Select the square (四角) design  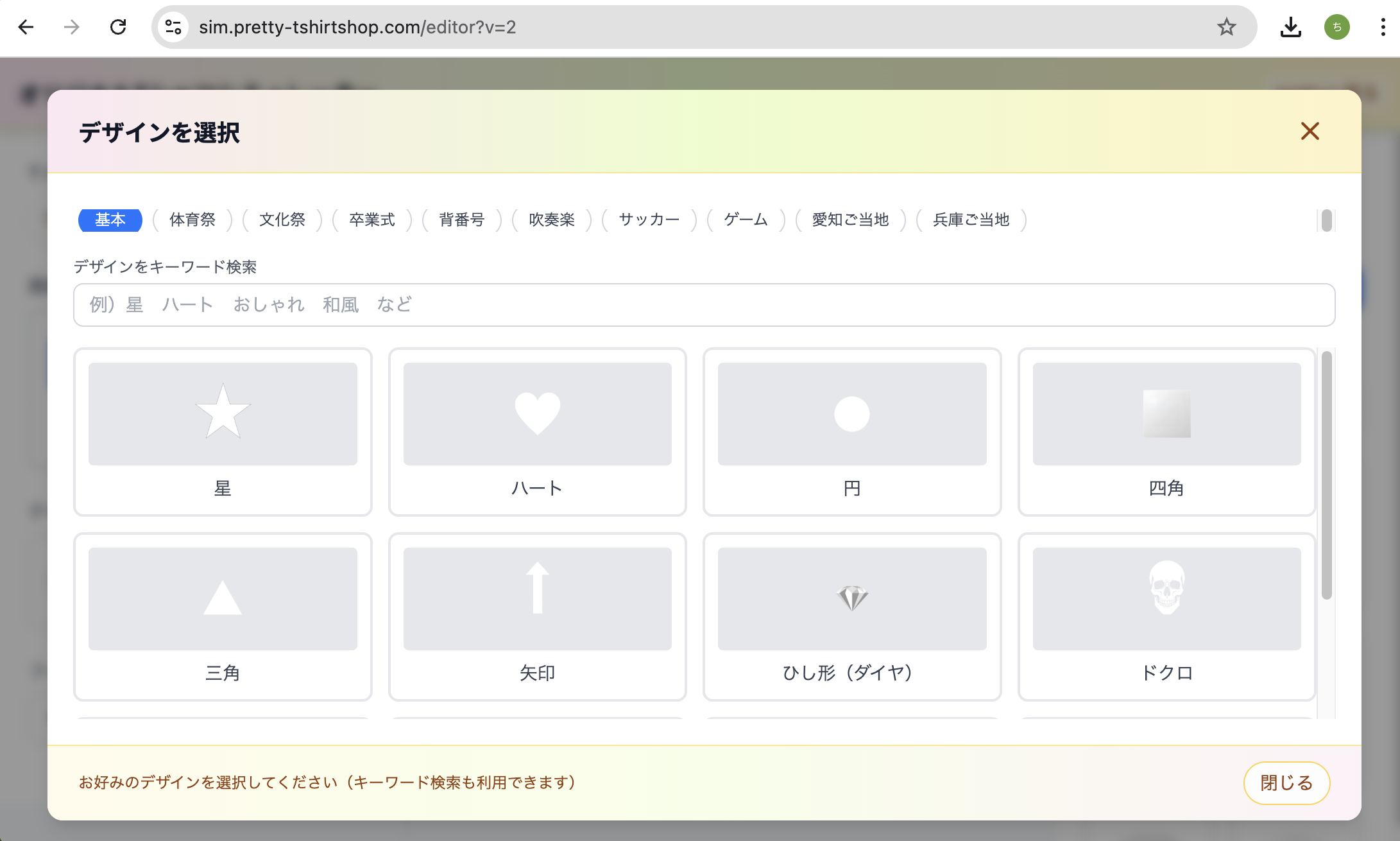coord(1166,431)
